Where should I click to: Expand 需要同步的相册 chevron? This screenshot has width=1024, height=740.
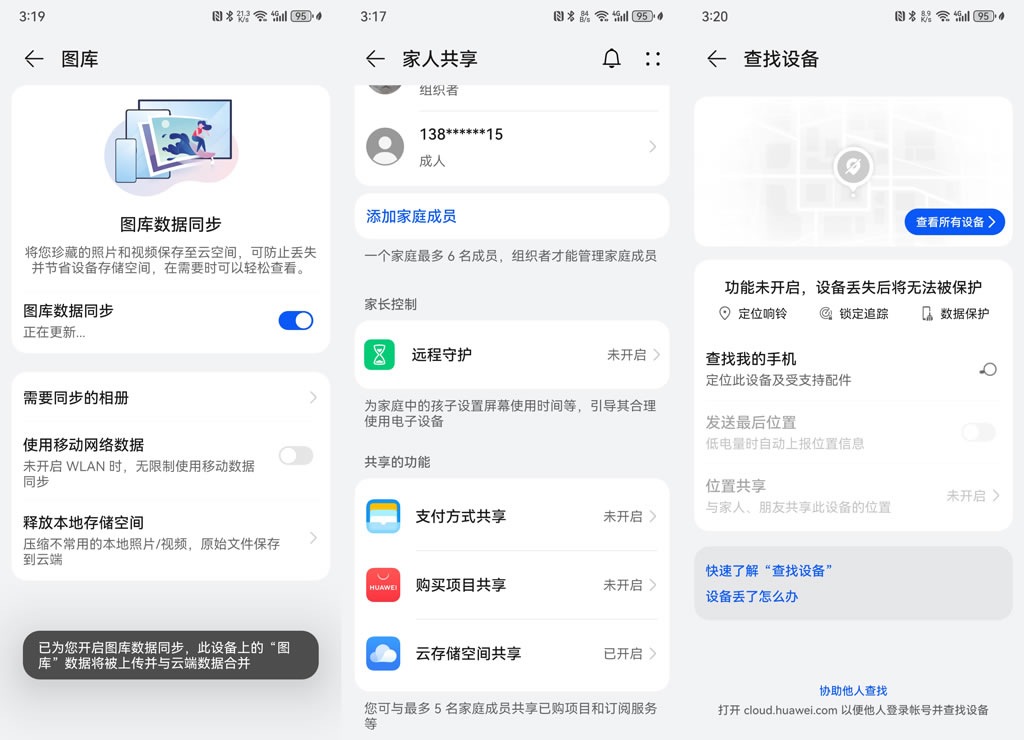(312, 398)
